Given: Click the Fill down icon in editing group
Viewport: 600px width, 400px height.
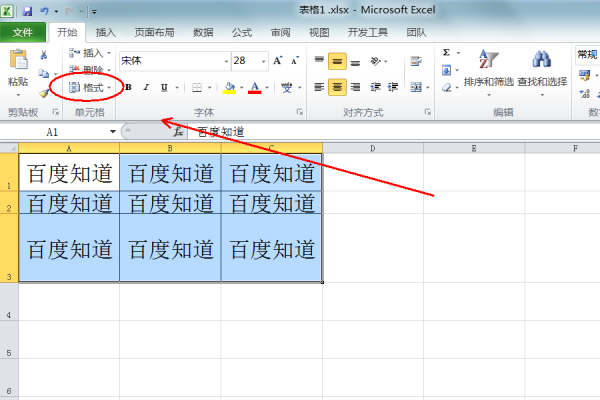Looking at the screenshot, I should point(446,70).
